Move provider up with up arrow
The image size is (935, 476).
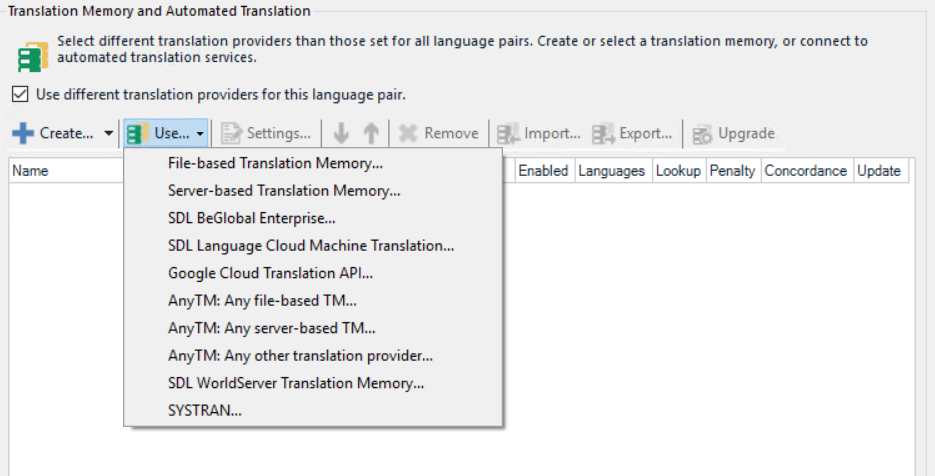pos(371,133)
